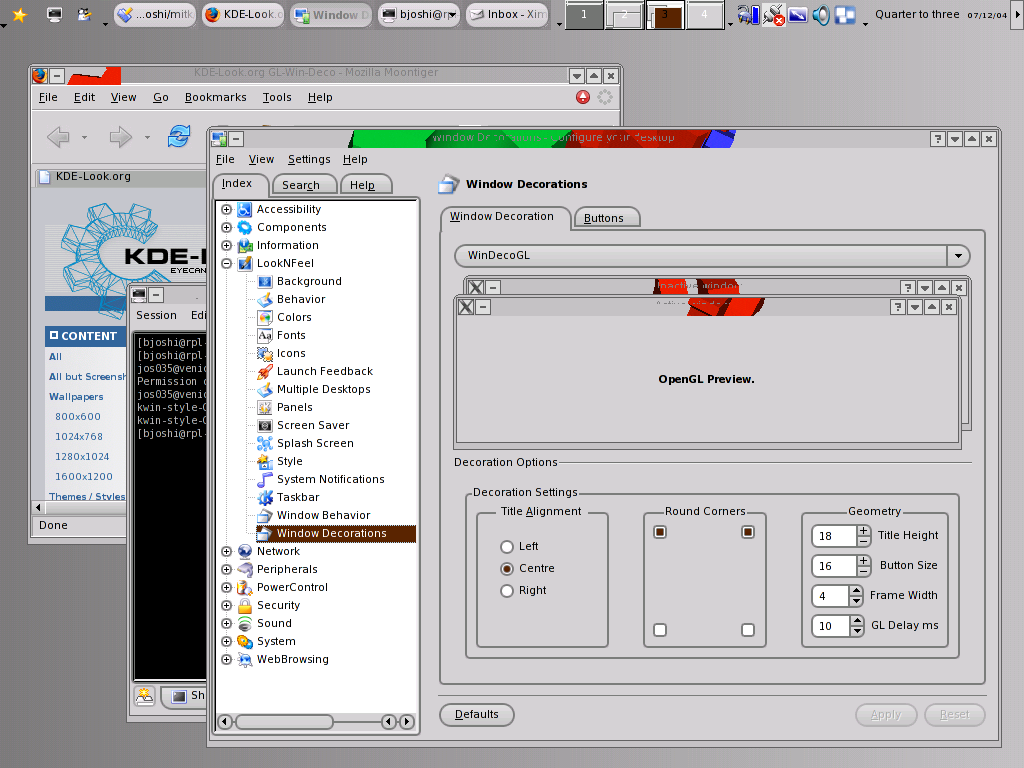Click the browser Reload icon
The image size is (1024, 768).
[x=178, y=136]
